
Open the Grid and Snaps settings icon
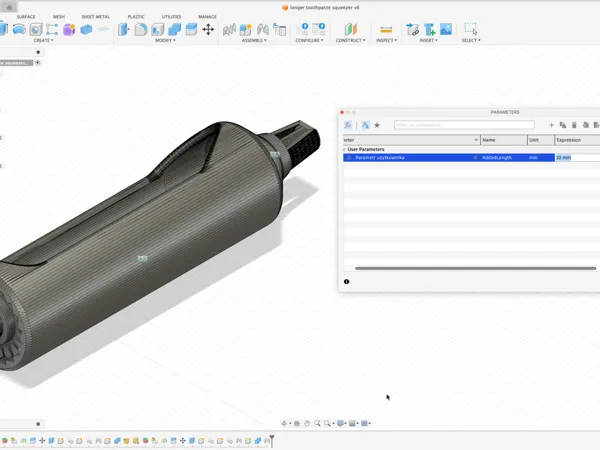coord(352,423)
